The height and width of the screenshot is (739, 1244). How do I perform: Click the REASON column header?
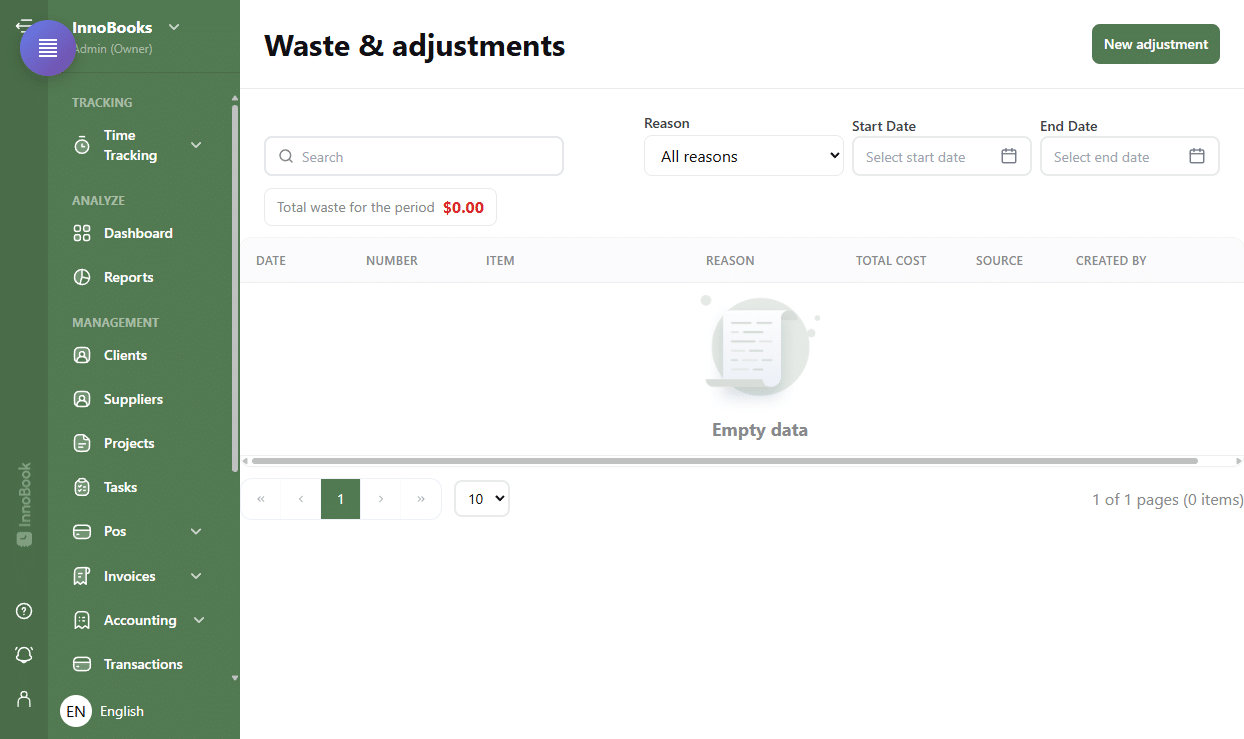(730, 260)
